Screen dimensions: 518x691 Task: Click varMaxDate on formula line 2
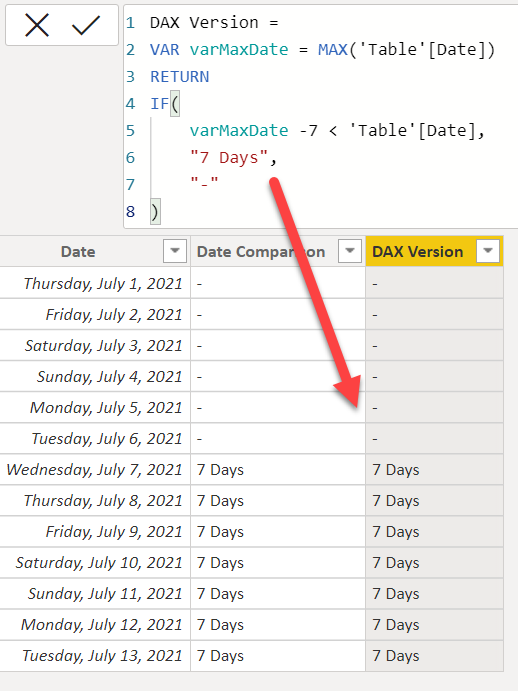tap(239, 49)
